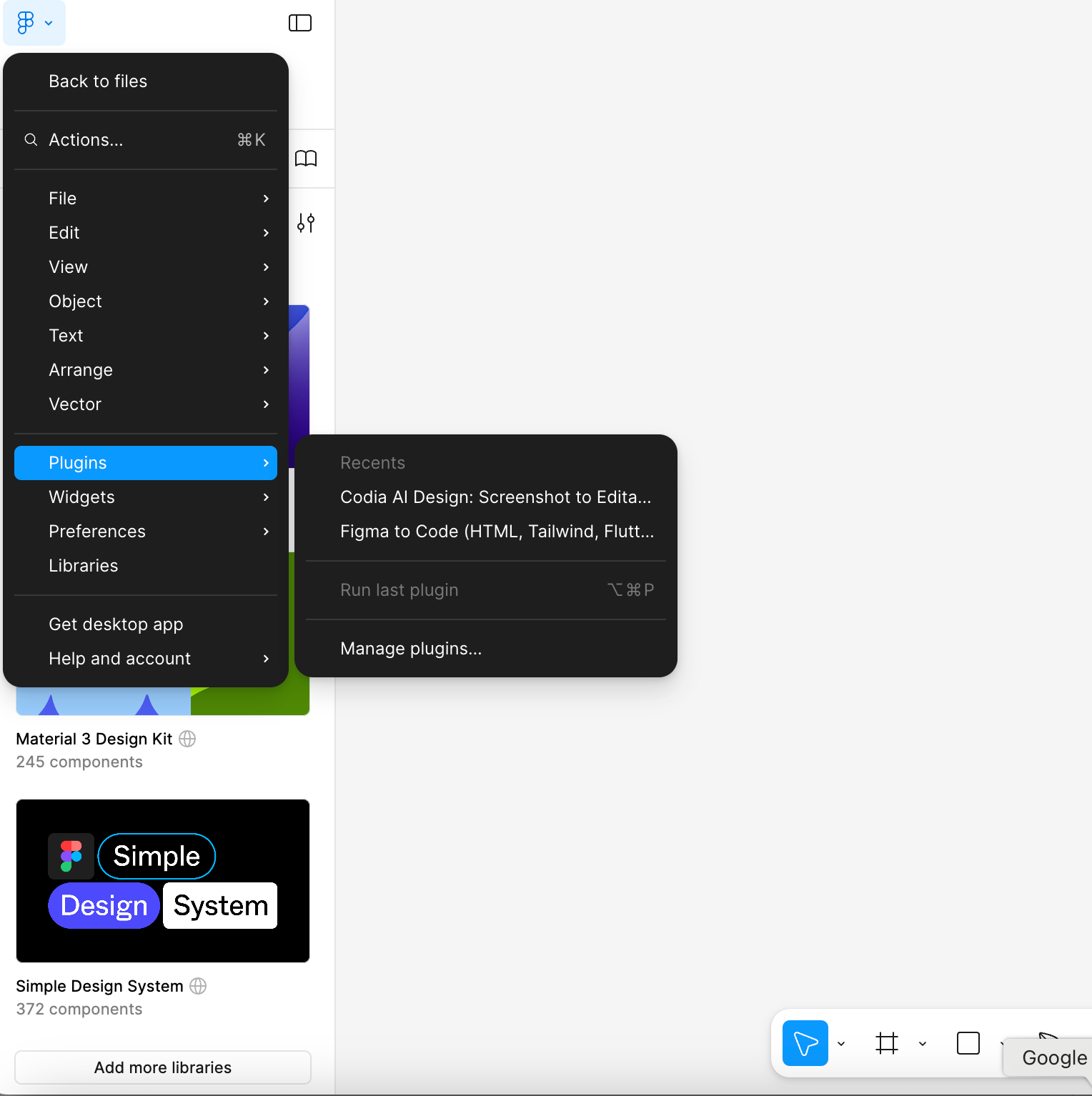1092x1096 pixels.
Task: Expand the Edit submenu chevron
Action: coord(266,233)
